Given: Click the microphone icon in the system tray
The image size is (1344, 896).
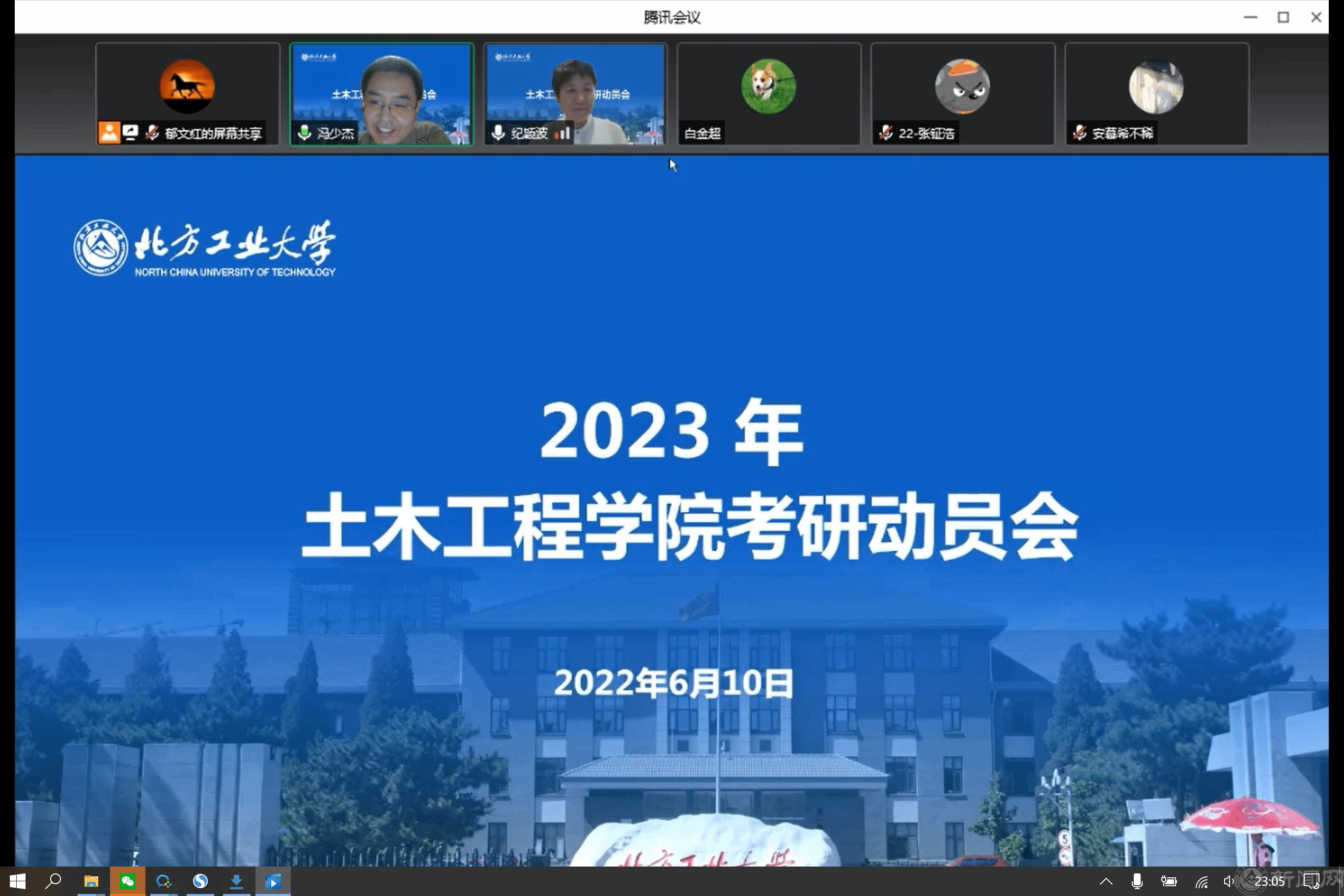Looking at the screenshot, I should tap(1138, 881).
